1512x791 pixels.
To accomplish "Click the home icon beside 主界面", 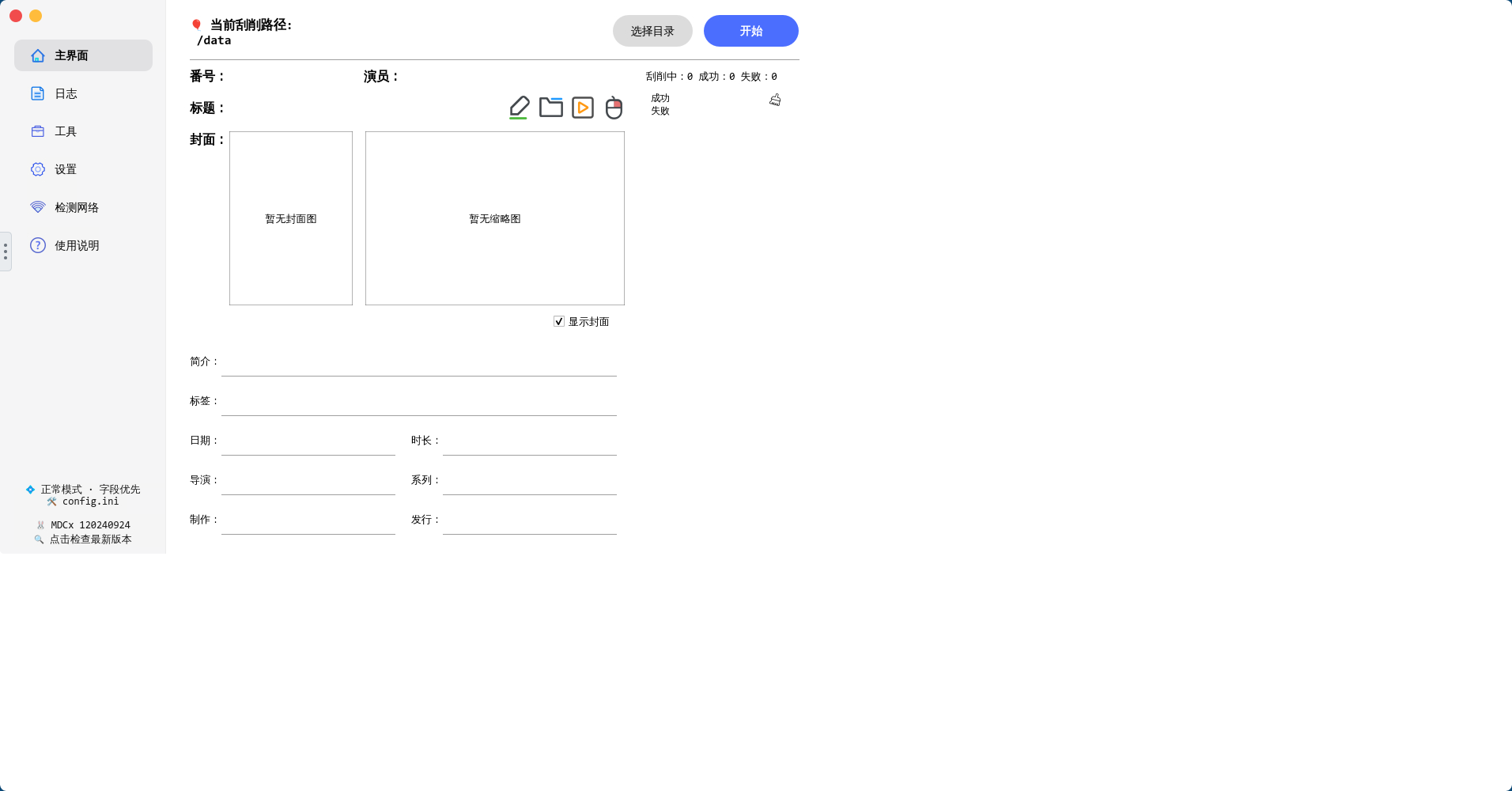I will 38,55.
